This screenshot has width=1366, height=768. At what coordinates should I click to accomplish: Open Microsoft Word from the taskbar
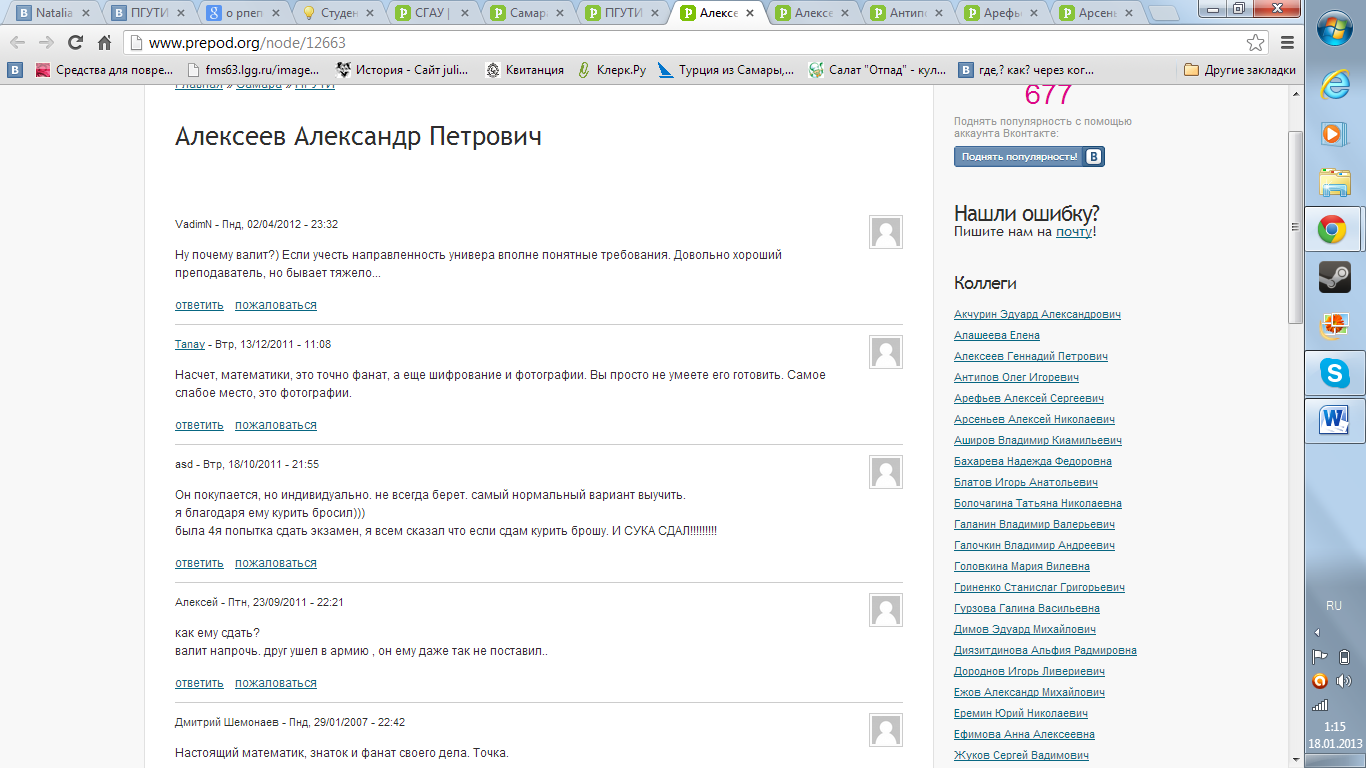pos(1335,420)
